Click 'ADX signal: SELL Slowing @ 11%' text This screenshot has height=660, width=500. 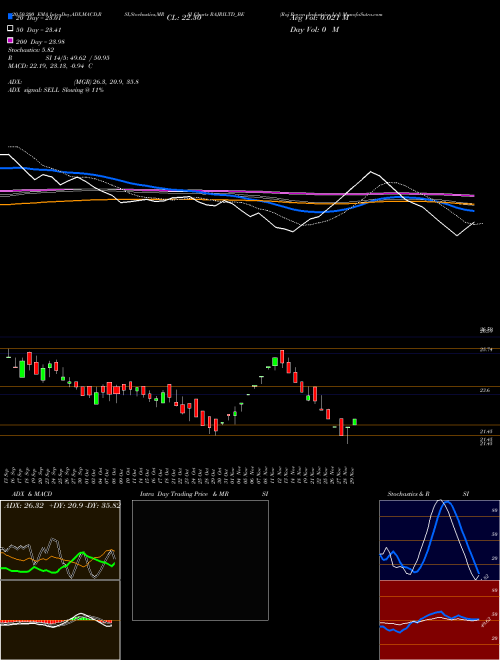[56, 90]
